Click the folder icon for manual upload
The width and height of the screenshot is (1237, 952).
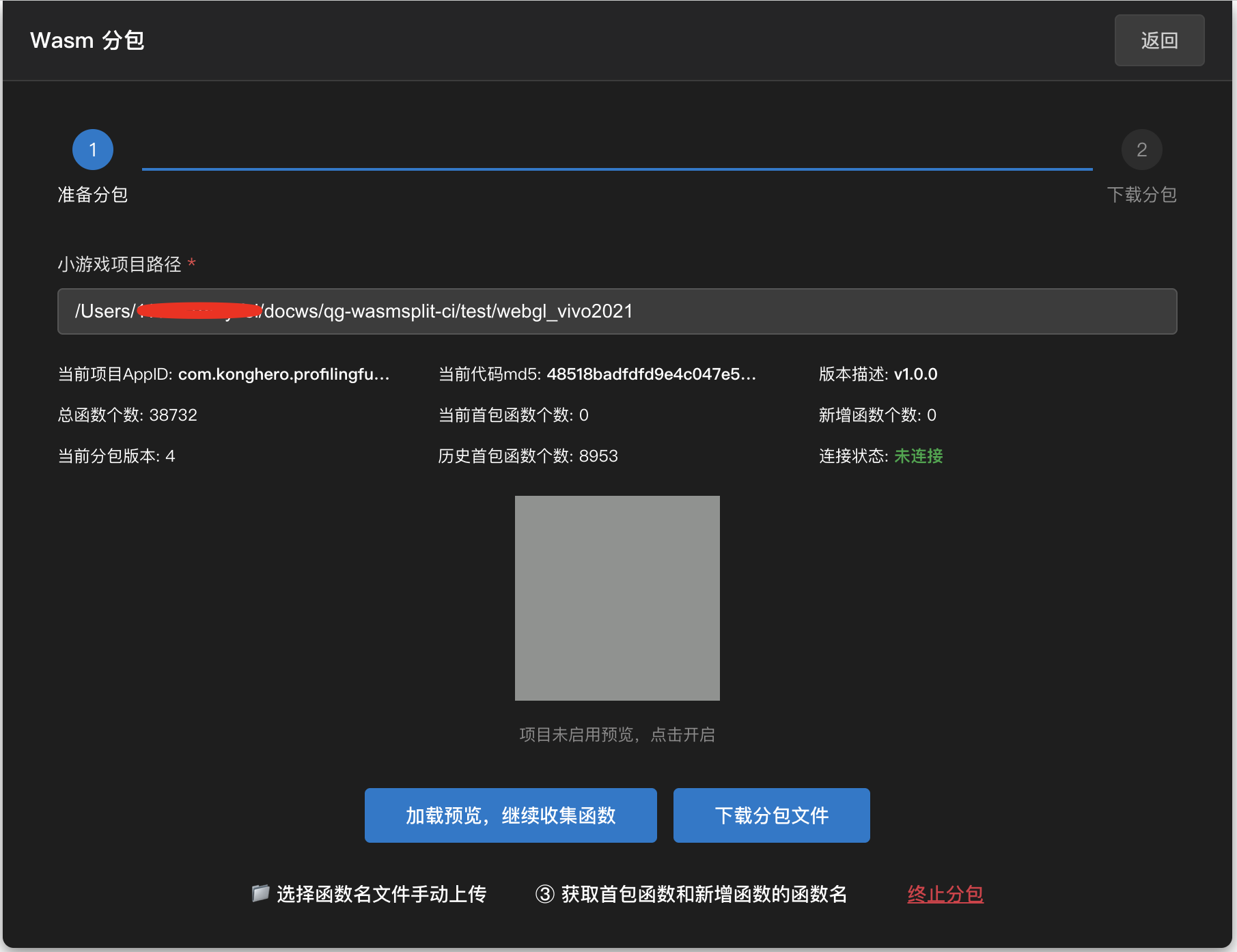coord(260,893)
